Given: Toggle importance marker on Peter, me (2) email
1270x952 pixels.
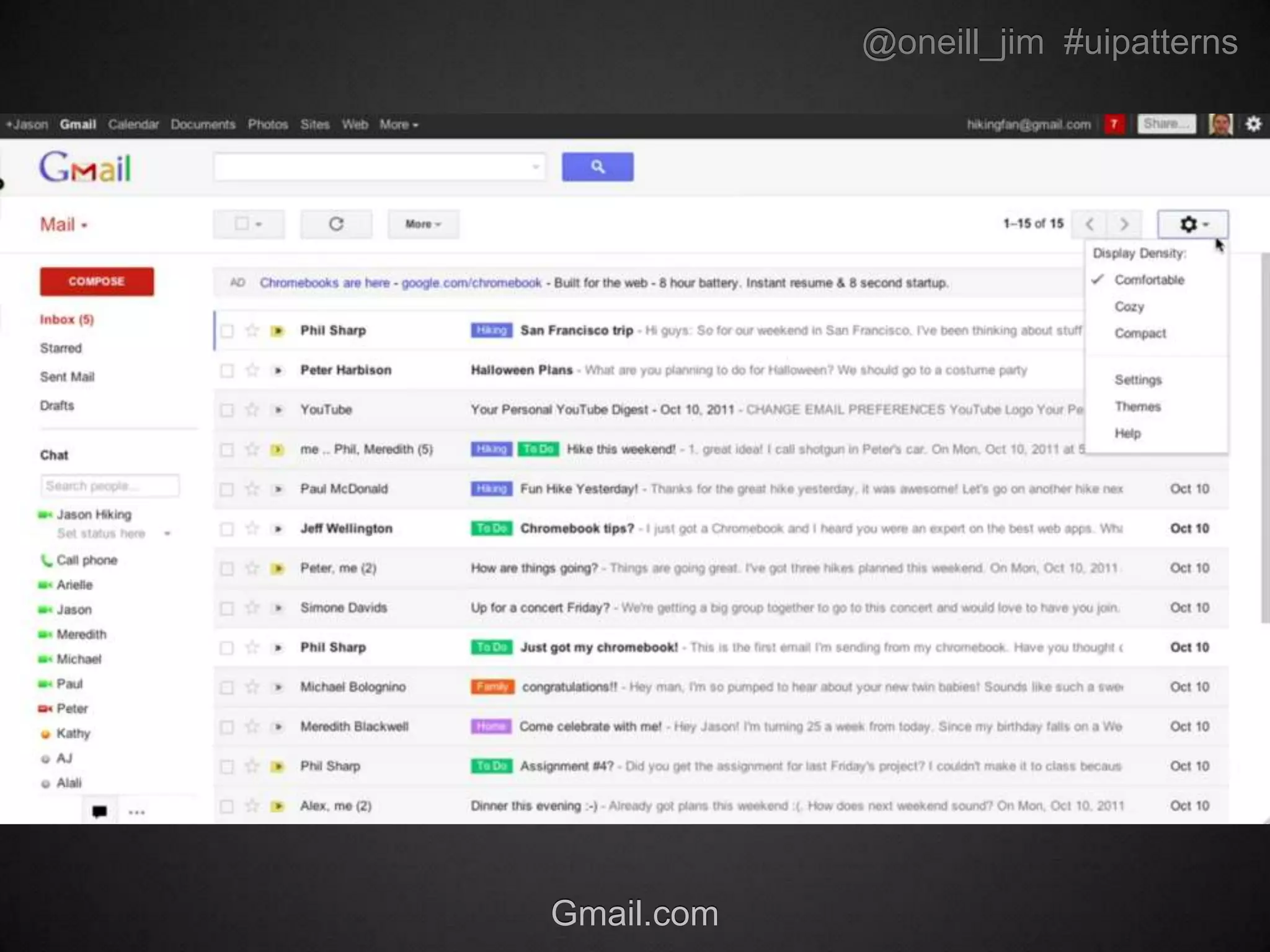Looking at the screenshot, I should click(278, 568).
